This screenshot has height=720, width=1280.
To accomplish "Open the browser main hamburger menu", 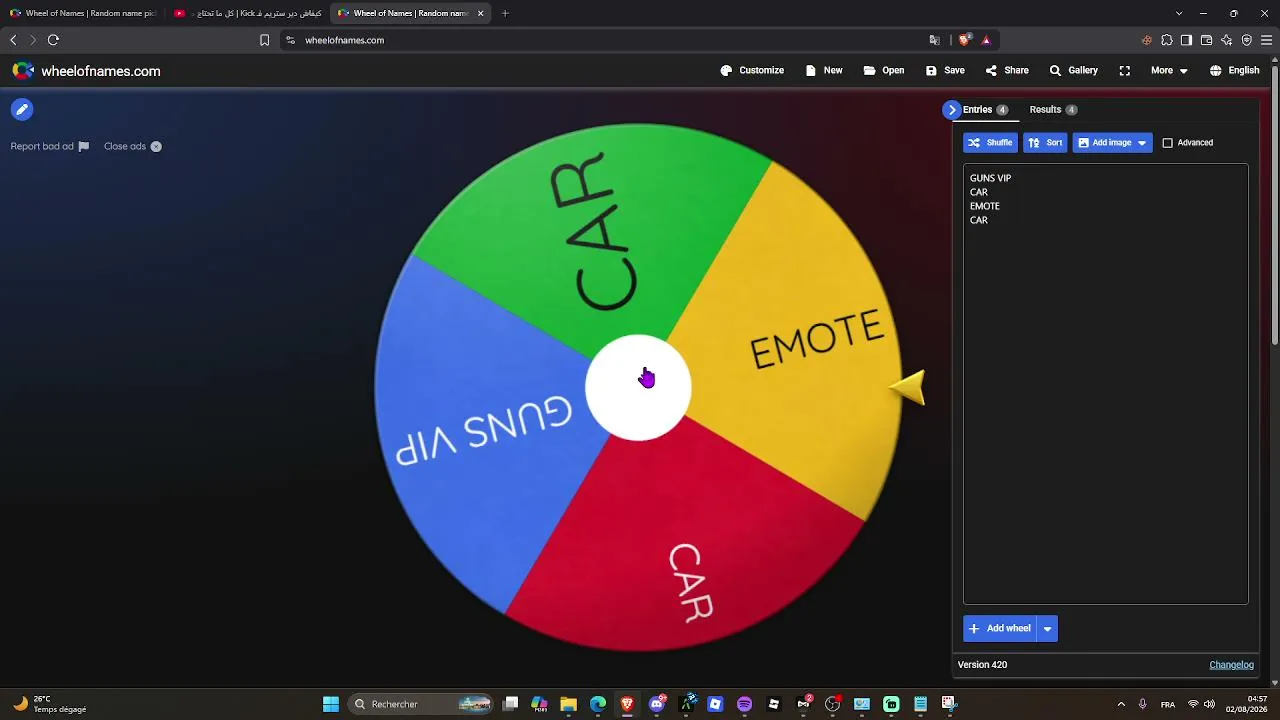I will click(1266, 40).
